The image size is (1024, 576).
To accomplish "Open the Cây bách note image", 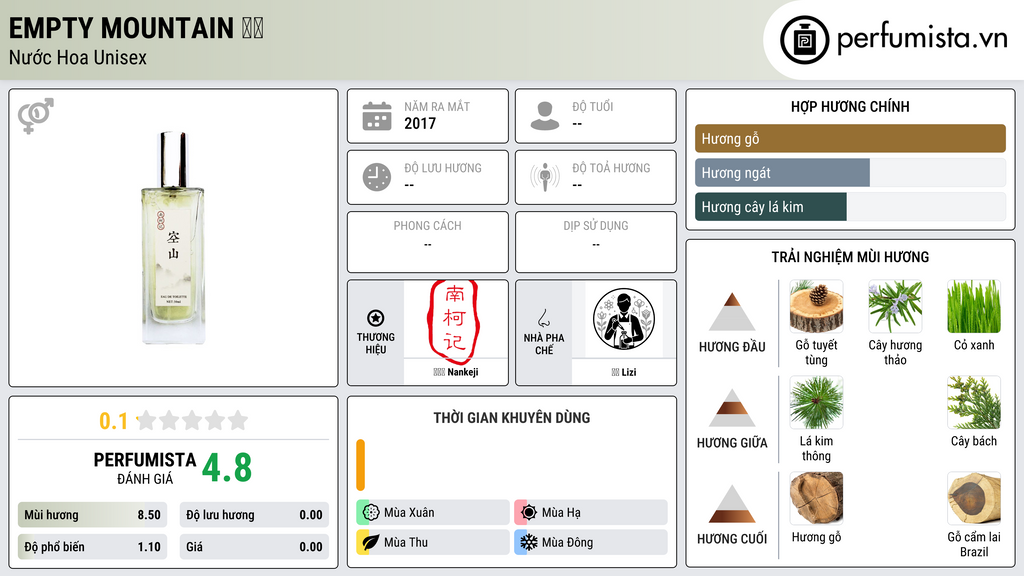I will [974, 402].
